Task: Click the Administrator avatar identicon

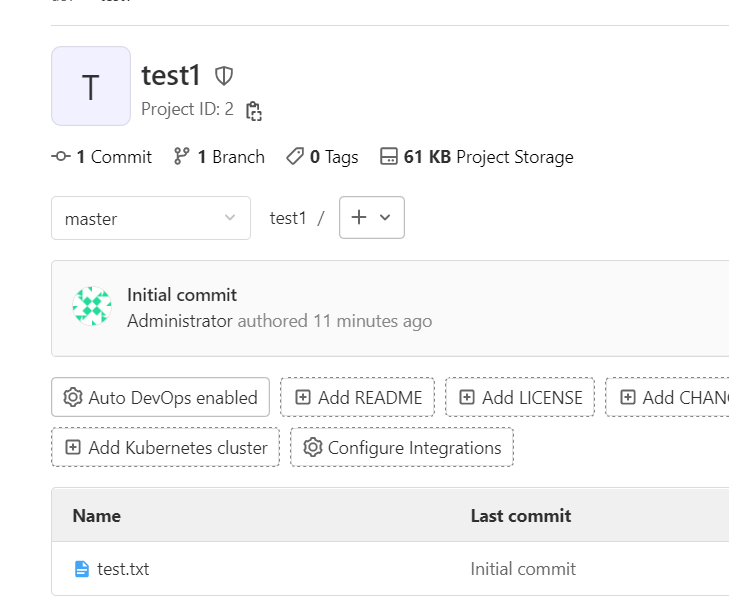Action: coord(92,307)
